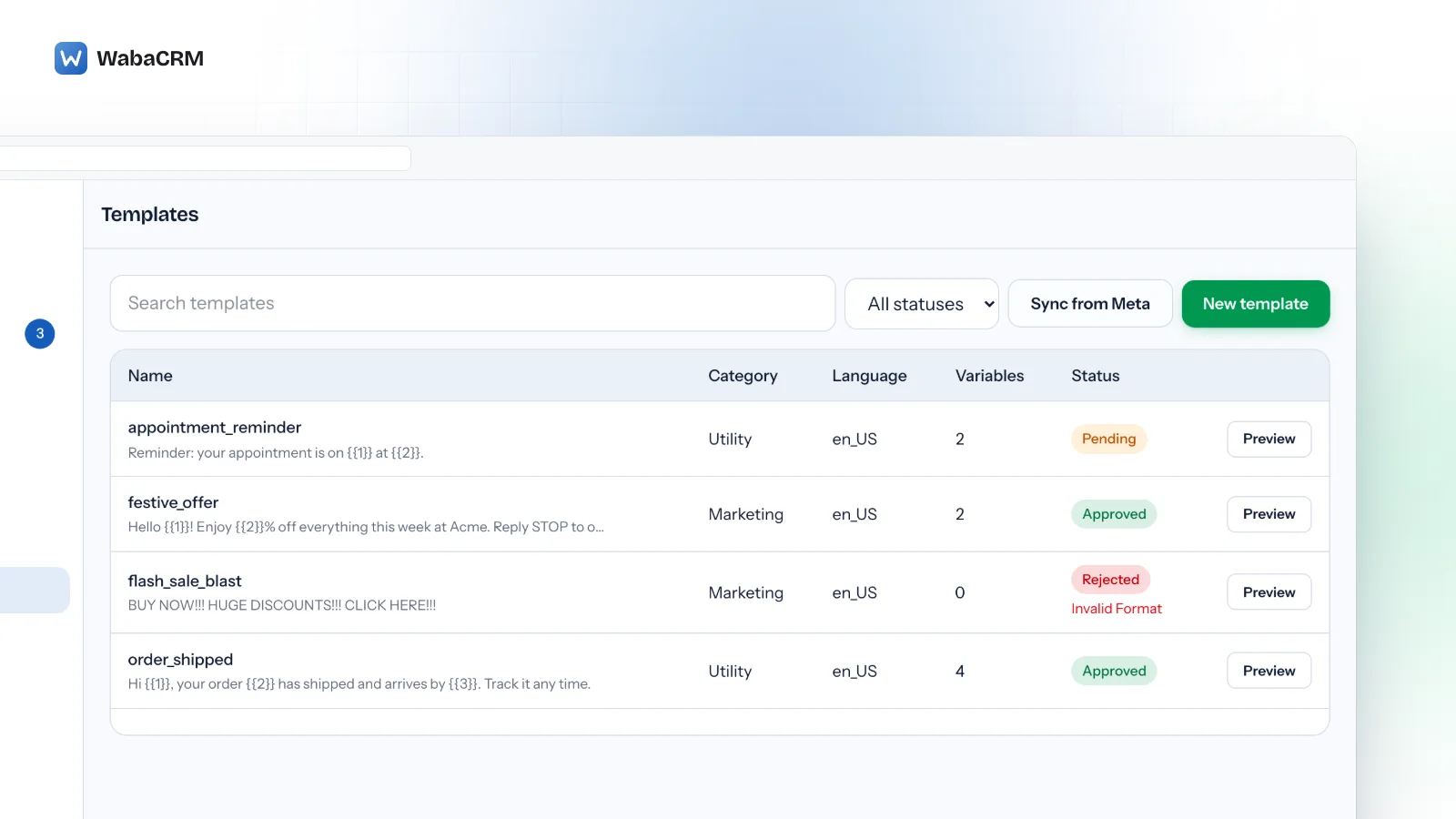Image resolution: width=1456 pixels, height=819 pixels.
Task: Click the BUY NOW!!! message body text
Action: click(x=282, y=605)
